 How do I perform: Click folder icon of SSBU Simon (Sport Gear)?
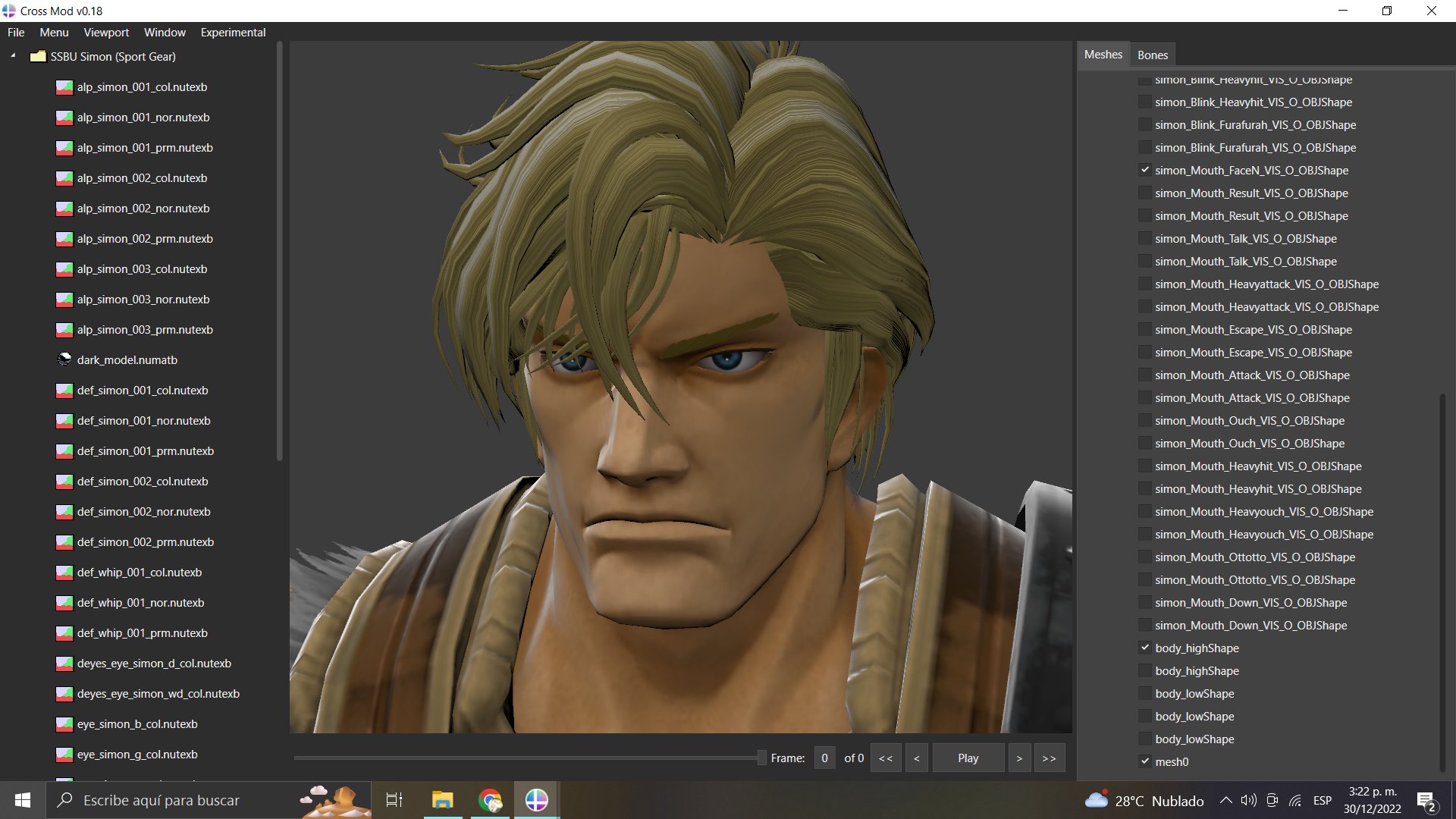click(x=38, y=57)
